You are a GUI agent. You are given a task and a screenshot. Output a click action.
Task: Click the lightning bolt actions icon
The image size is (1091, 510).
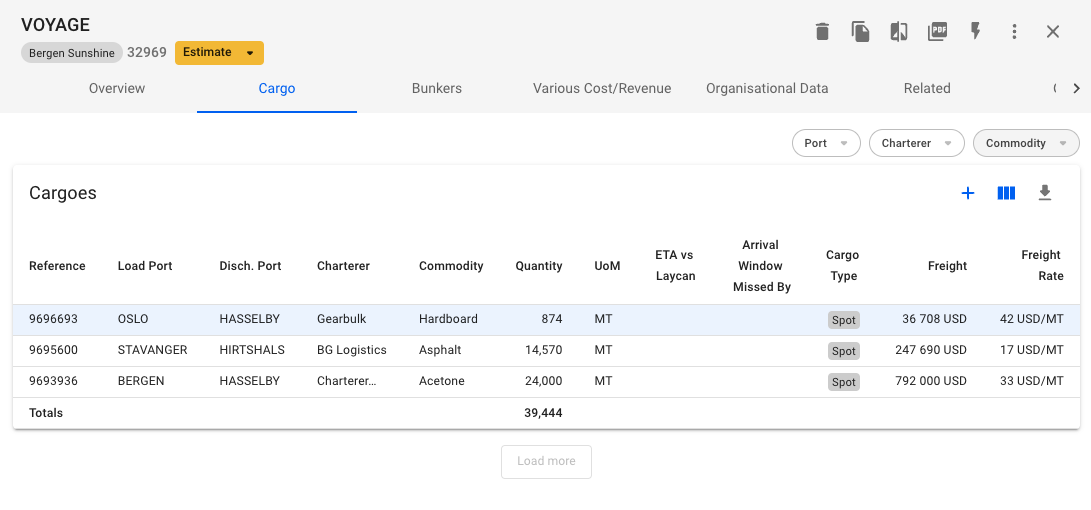pos(976,32)
